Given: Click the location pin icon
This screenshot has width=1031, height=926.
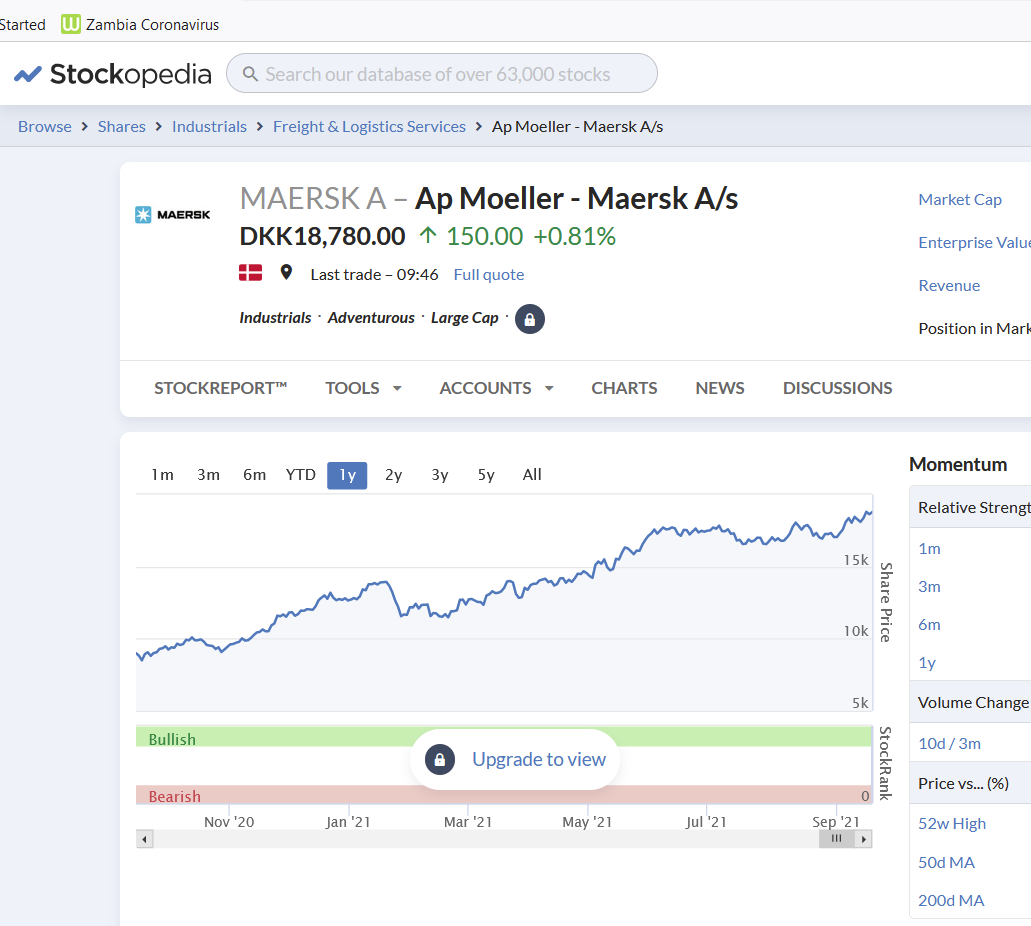Looking at the screenshot, I should pyautogui.click(x=286, y=272).
